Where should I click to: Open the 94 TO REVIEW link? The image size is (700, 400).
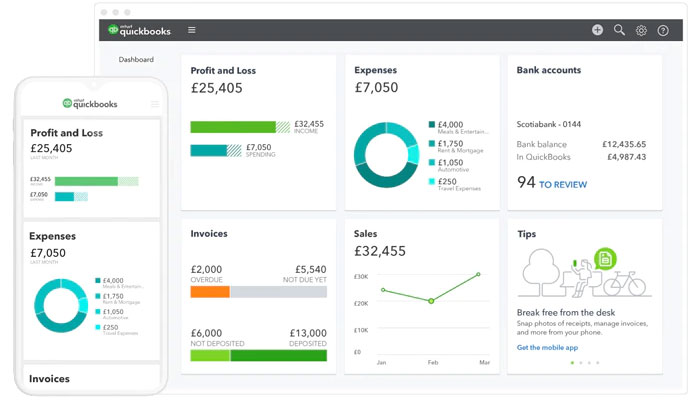552,183
